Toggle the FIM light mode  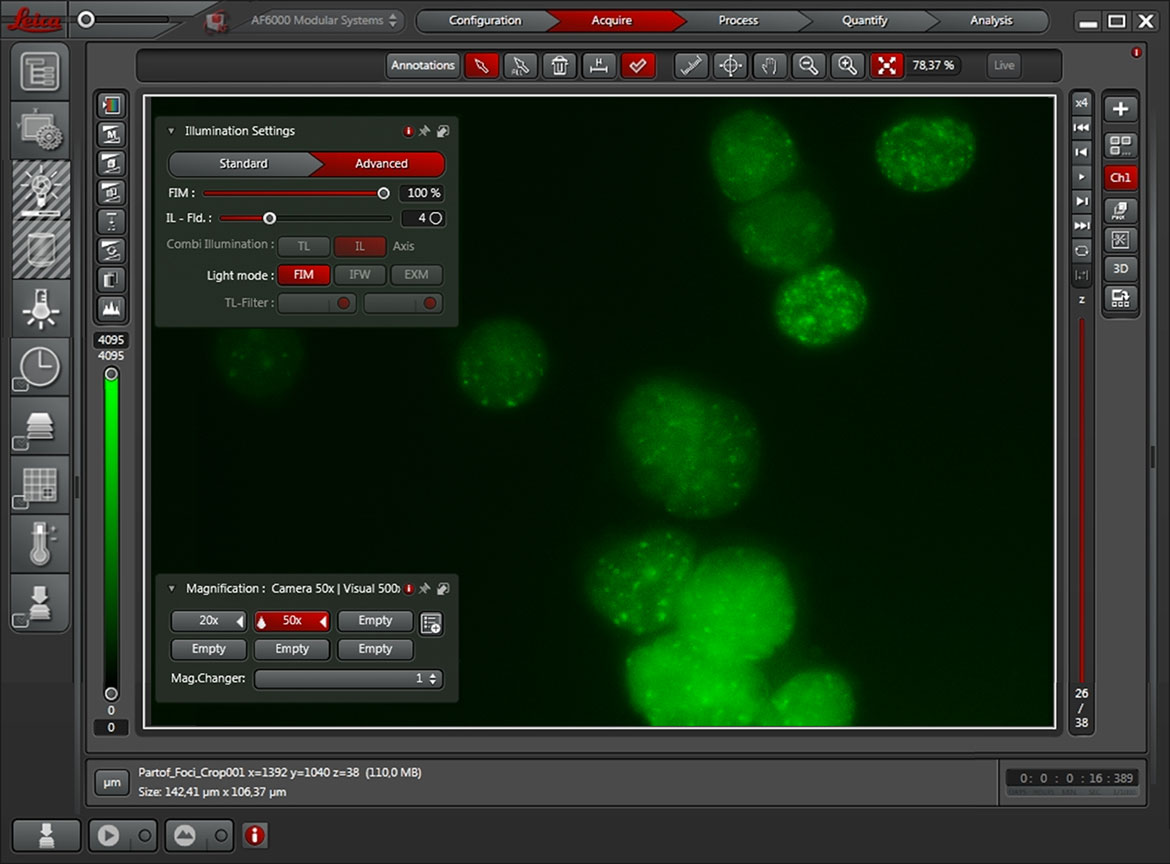coord(303,275)
